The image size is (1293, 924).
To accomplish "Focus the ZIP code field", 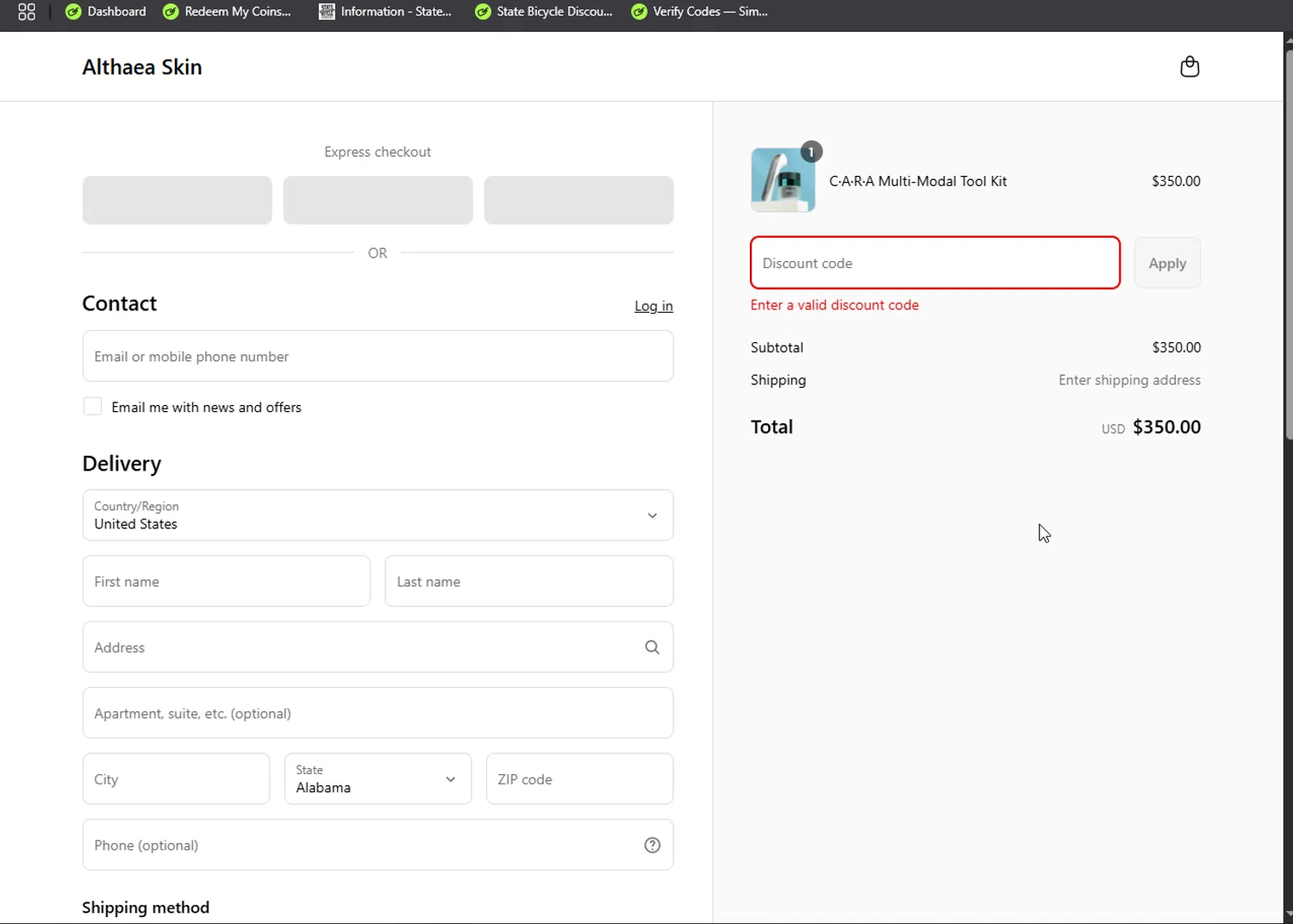I will pyautogui.click(x=579, y=779).
